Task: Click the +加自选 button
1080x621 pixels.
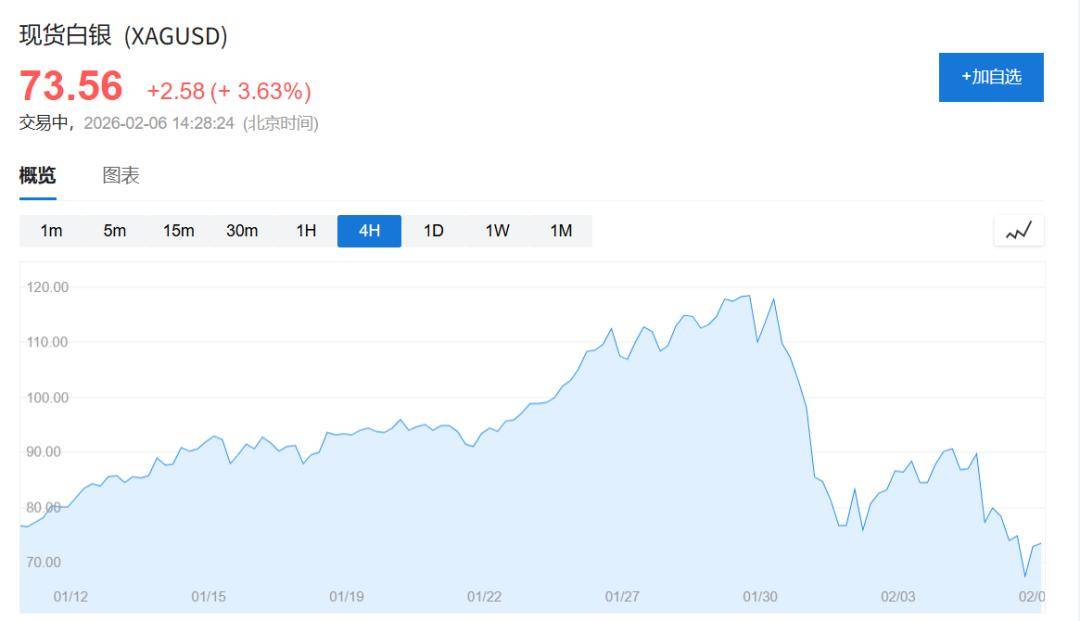Action: coord(990,77)
